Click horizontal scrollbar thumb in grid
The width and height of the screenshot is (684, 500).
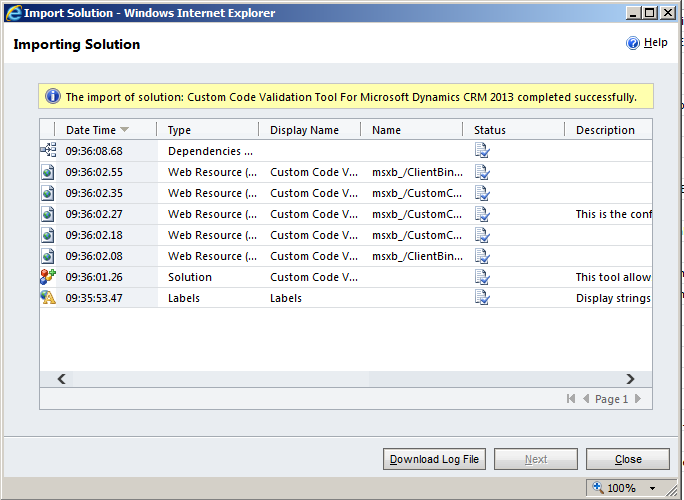pos(220,379)
